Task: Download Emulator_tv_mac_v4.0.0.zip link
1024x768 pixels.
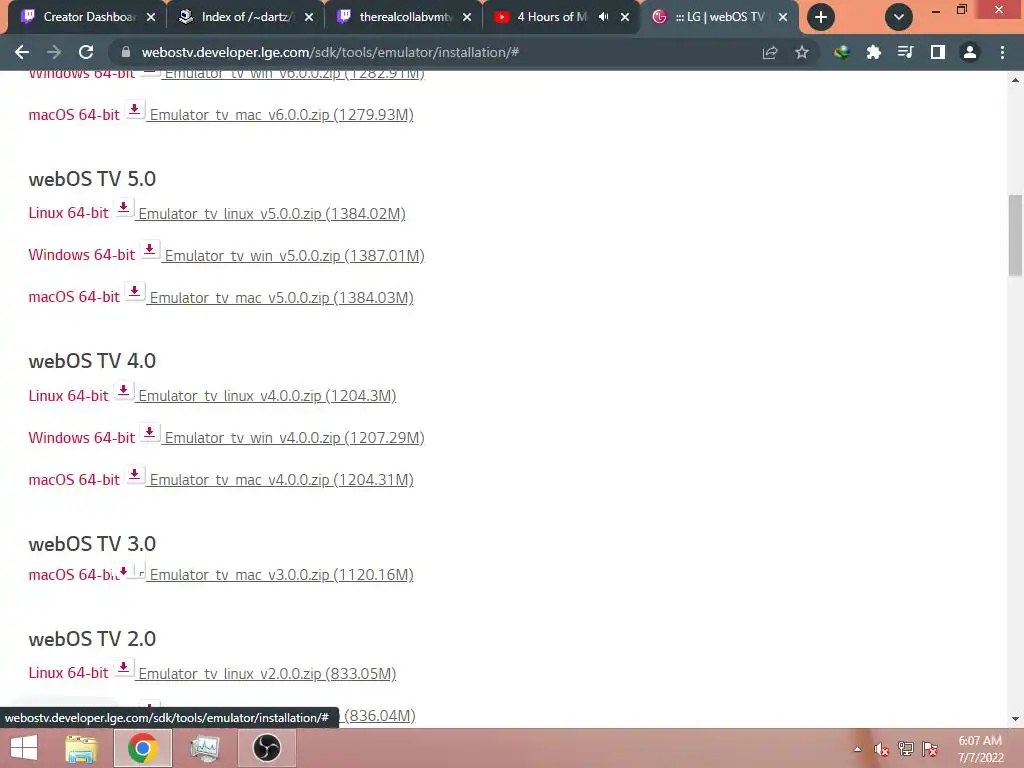Action: coord(281,480)
